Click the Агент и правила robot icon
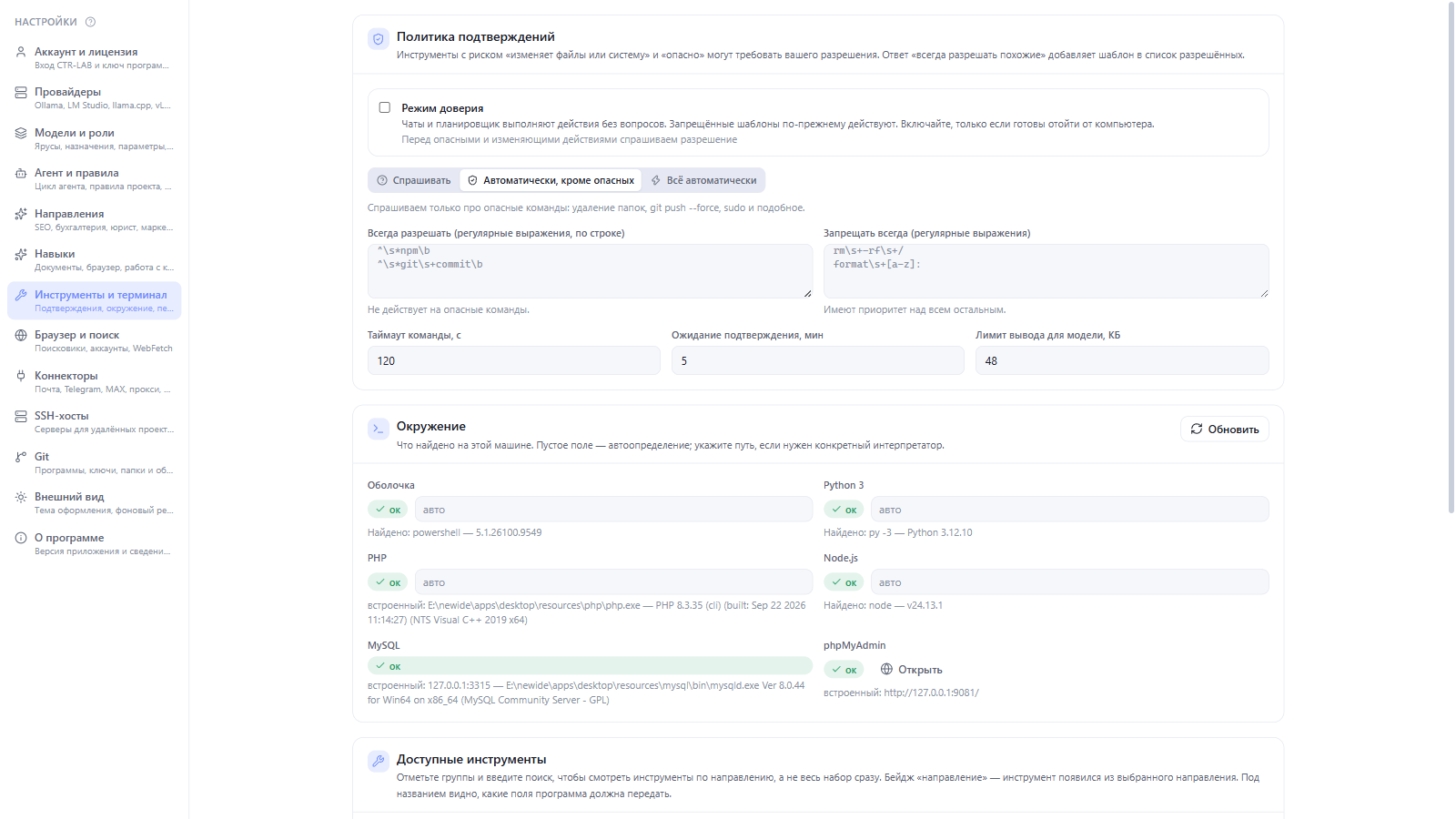The image size is (1456, 819). pos(21,173)
